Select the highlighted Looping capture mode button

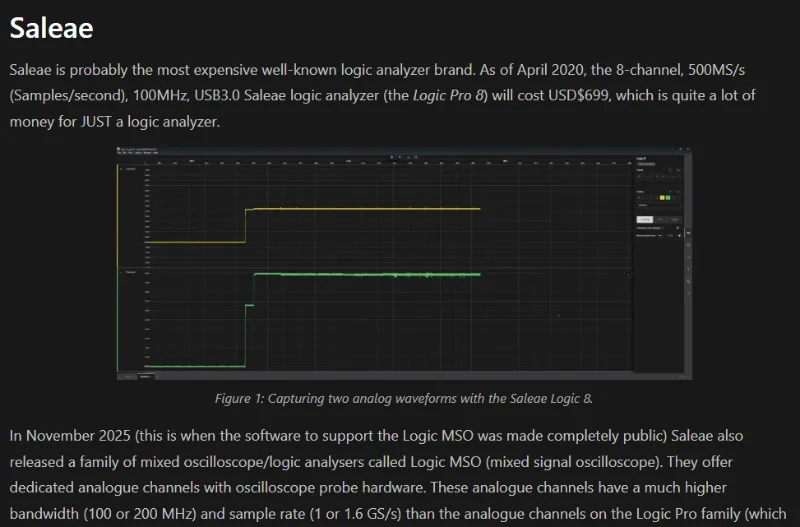click(645, 218)
